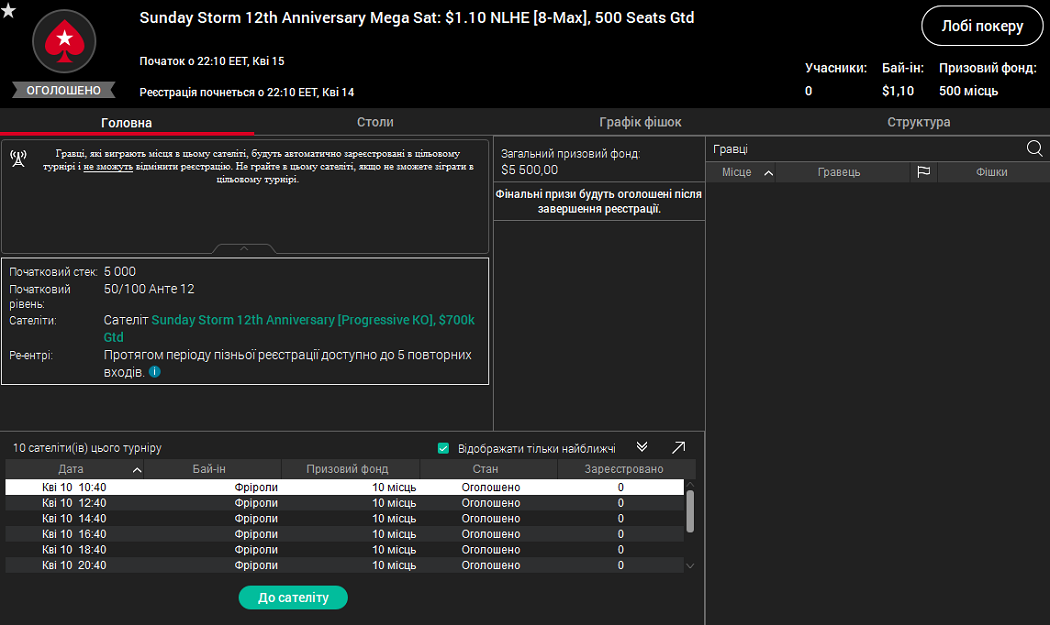
Task: Open the search in the Гравці panel
Action: [1035, 148]
